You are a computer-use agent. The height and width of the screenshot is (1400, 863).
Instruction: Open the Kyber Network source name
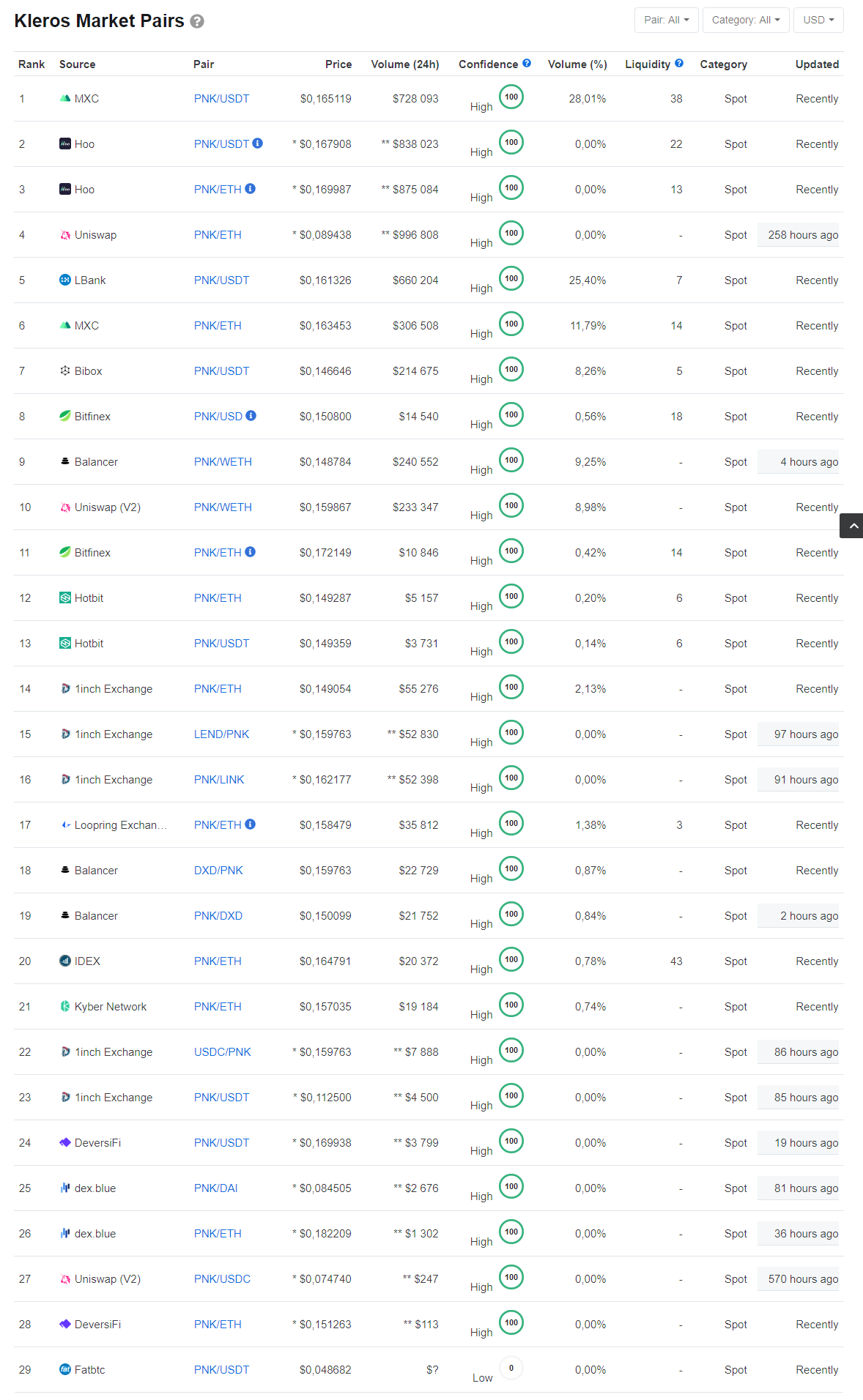click(111, 1007)
